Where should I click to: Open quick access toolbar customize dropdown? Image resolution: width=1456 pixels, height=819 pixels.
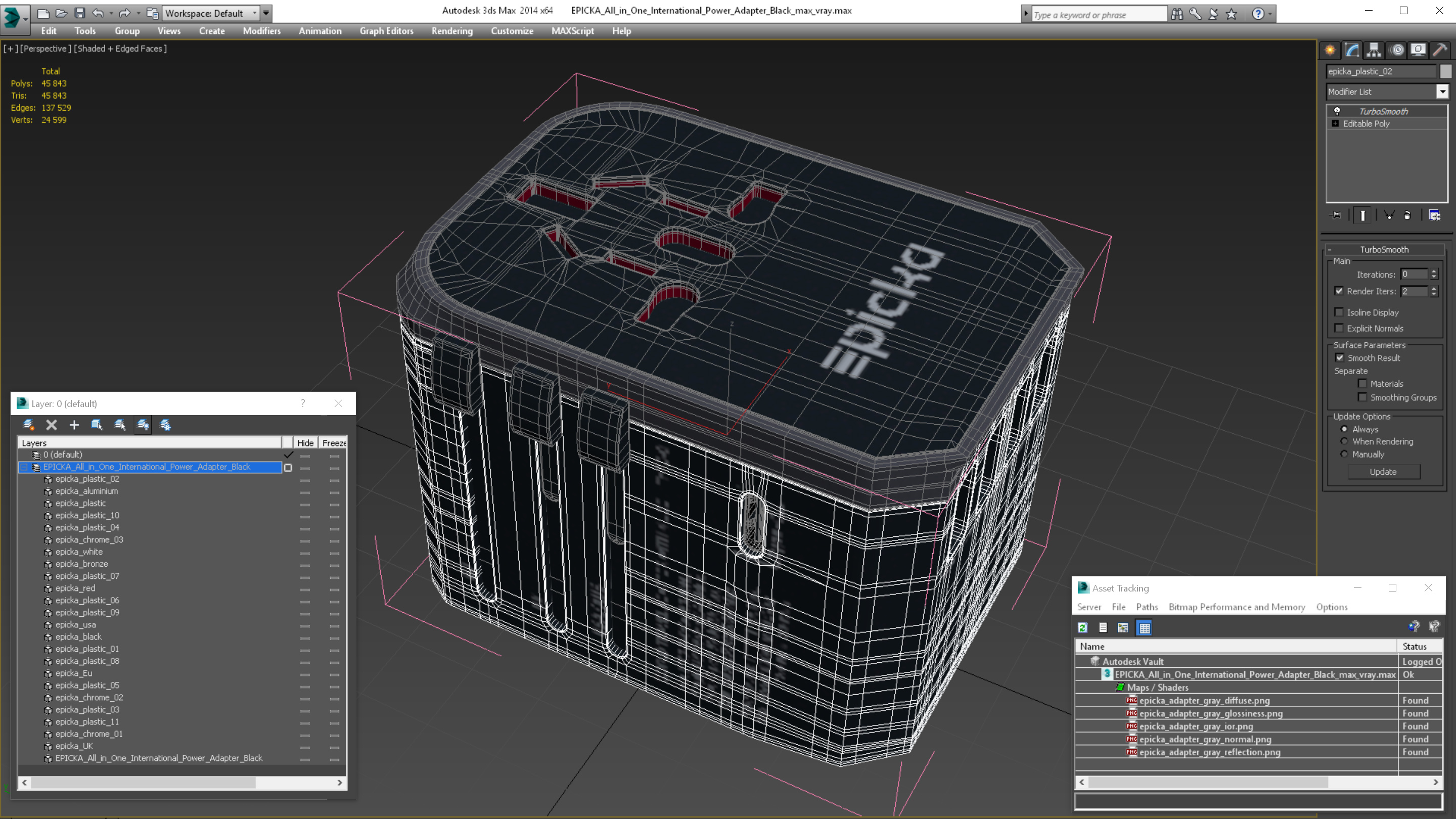pos(266,13)
